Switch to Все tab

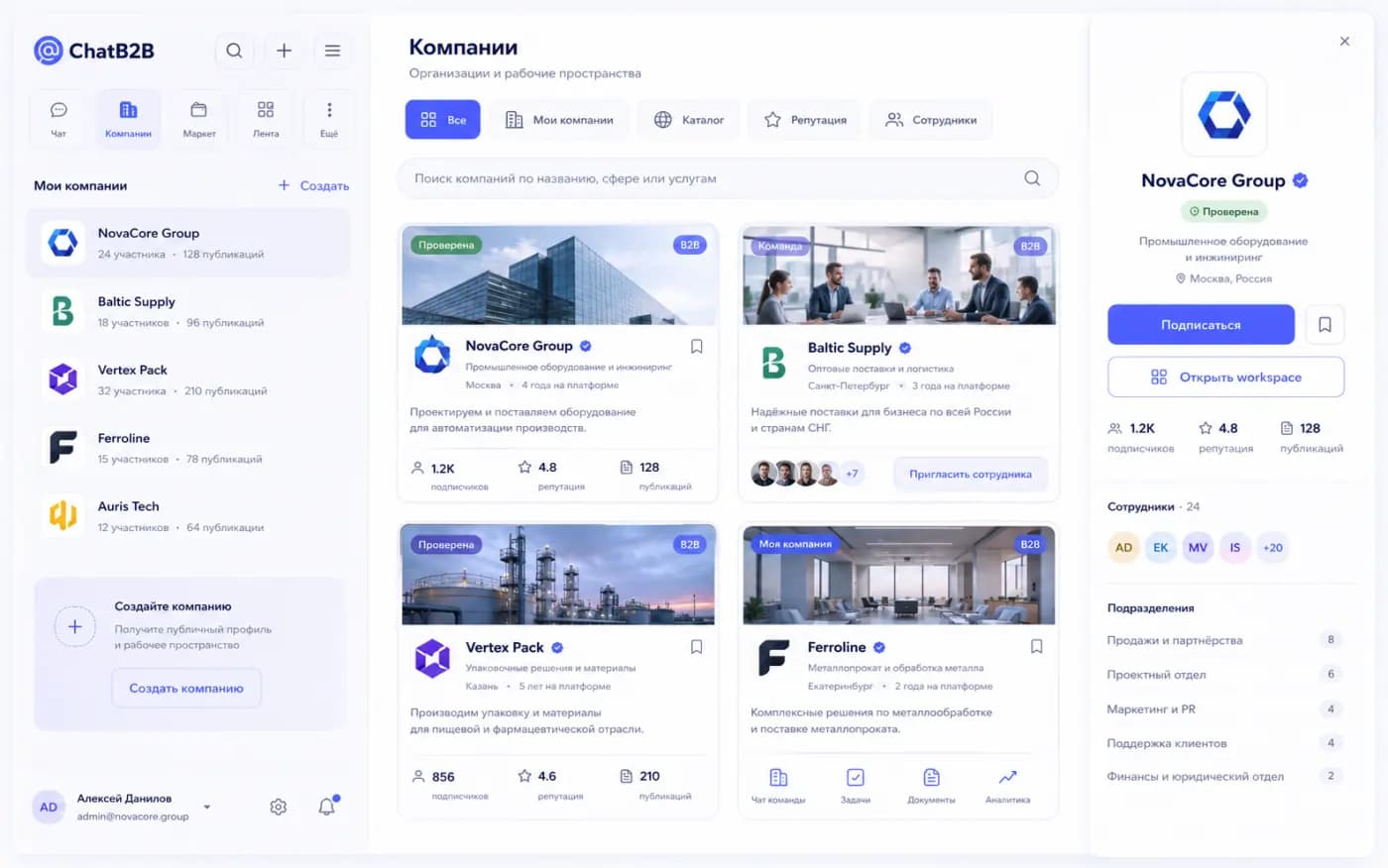(443, 120)
